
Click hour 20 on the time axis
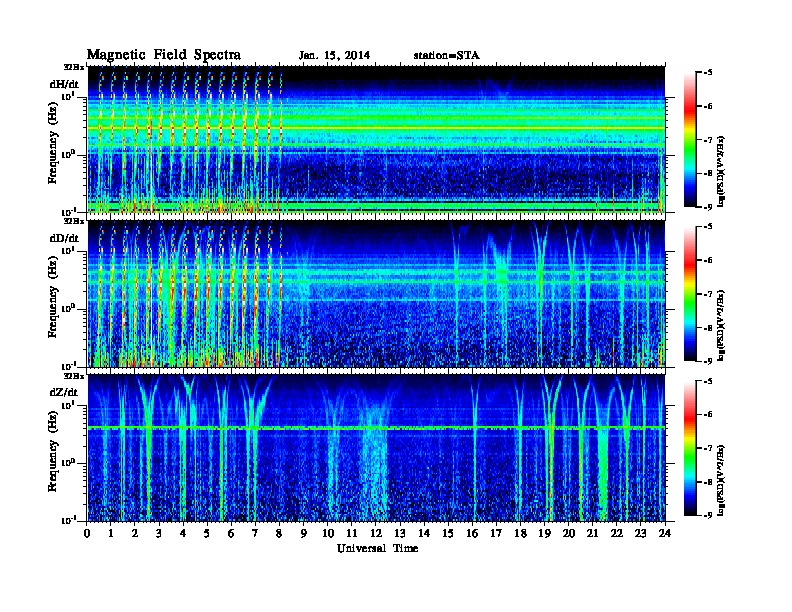569,534
